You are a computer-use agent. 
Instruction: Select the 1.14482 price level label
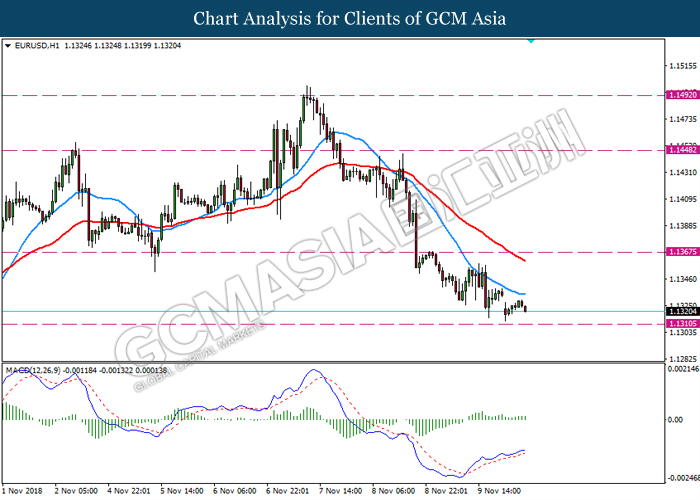[683, 150]
